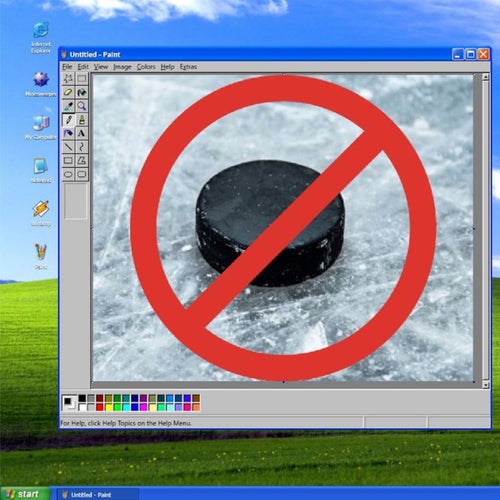Choose the Line tool
This screenshot has width=500, height=500.
[68, 147]
